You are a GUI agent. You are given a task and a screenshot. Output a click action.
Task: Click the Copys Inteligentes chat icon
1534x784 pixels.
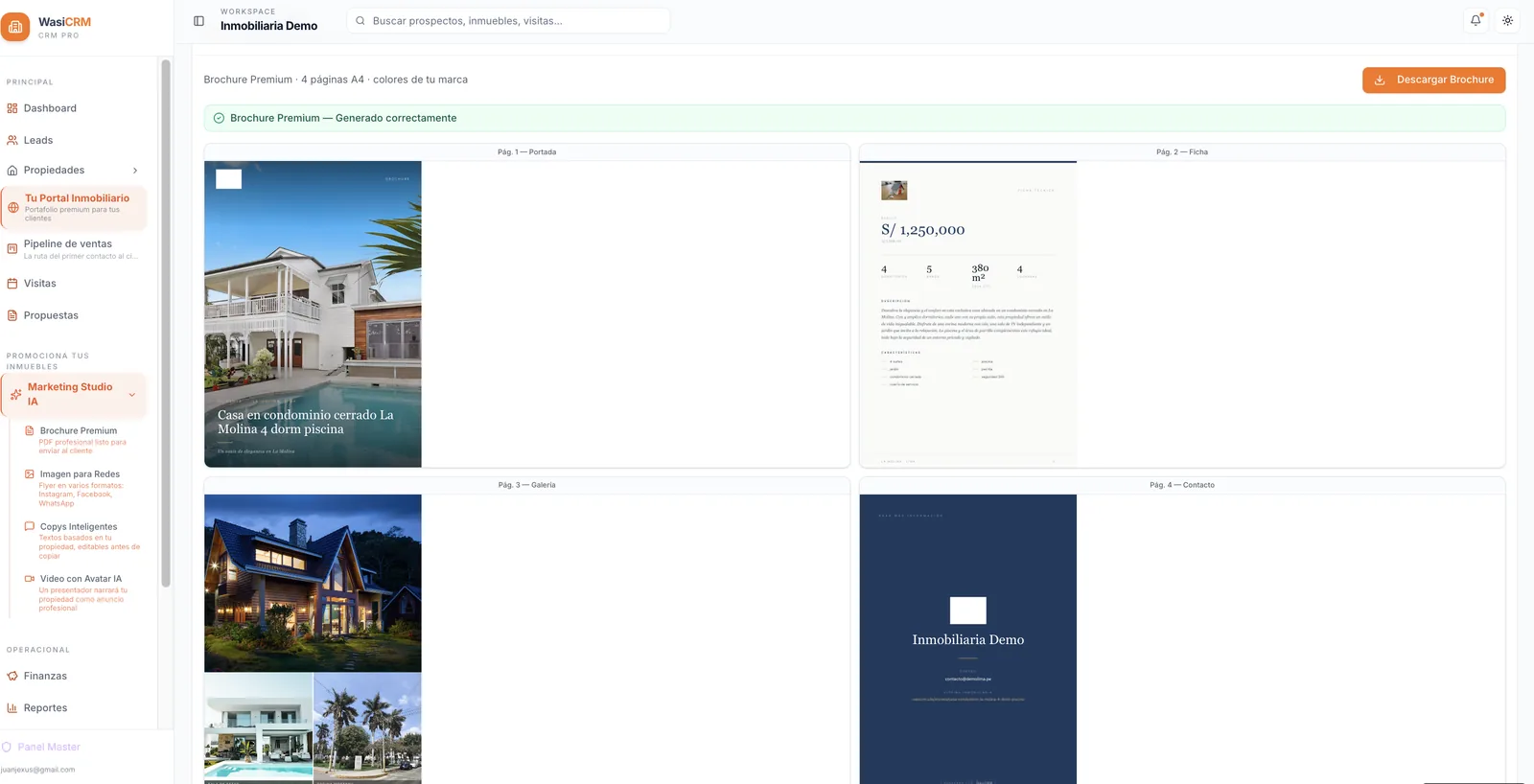click(29, 526)
